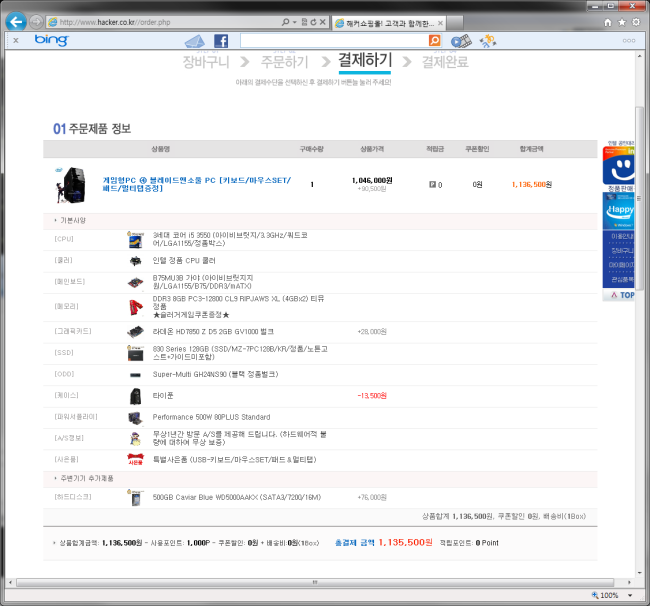Click the 인텔 정품 CPU 쿨러 thumbnail

(x=135, y=261)
